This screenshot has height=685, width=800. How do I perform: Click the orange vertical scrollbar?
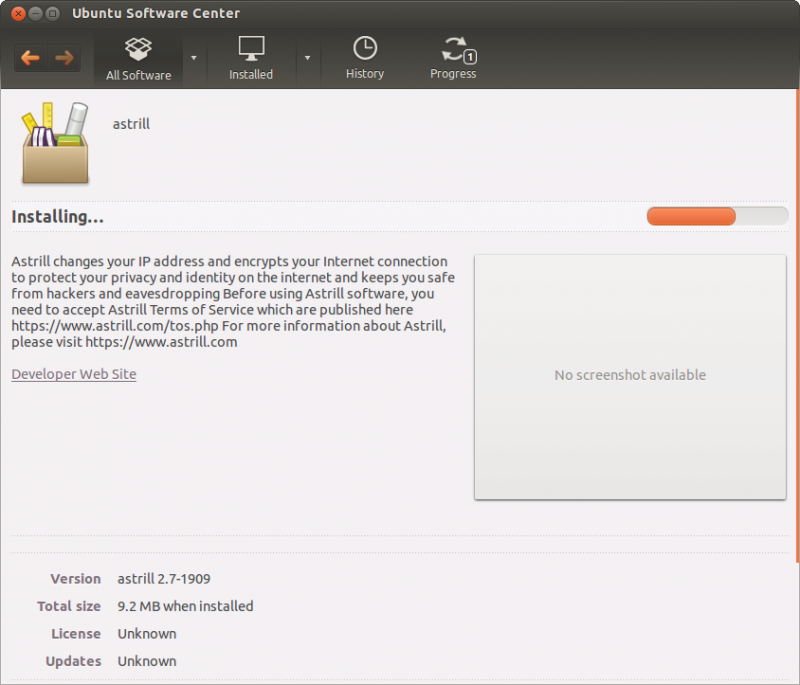pos(797,326)
